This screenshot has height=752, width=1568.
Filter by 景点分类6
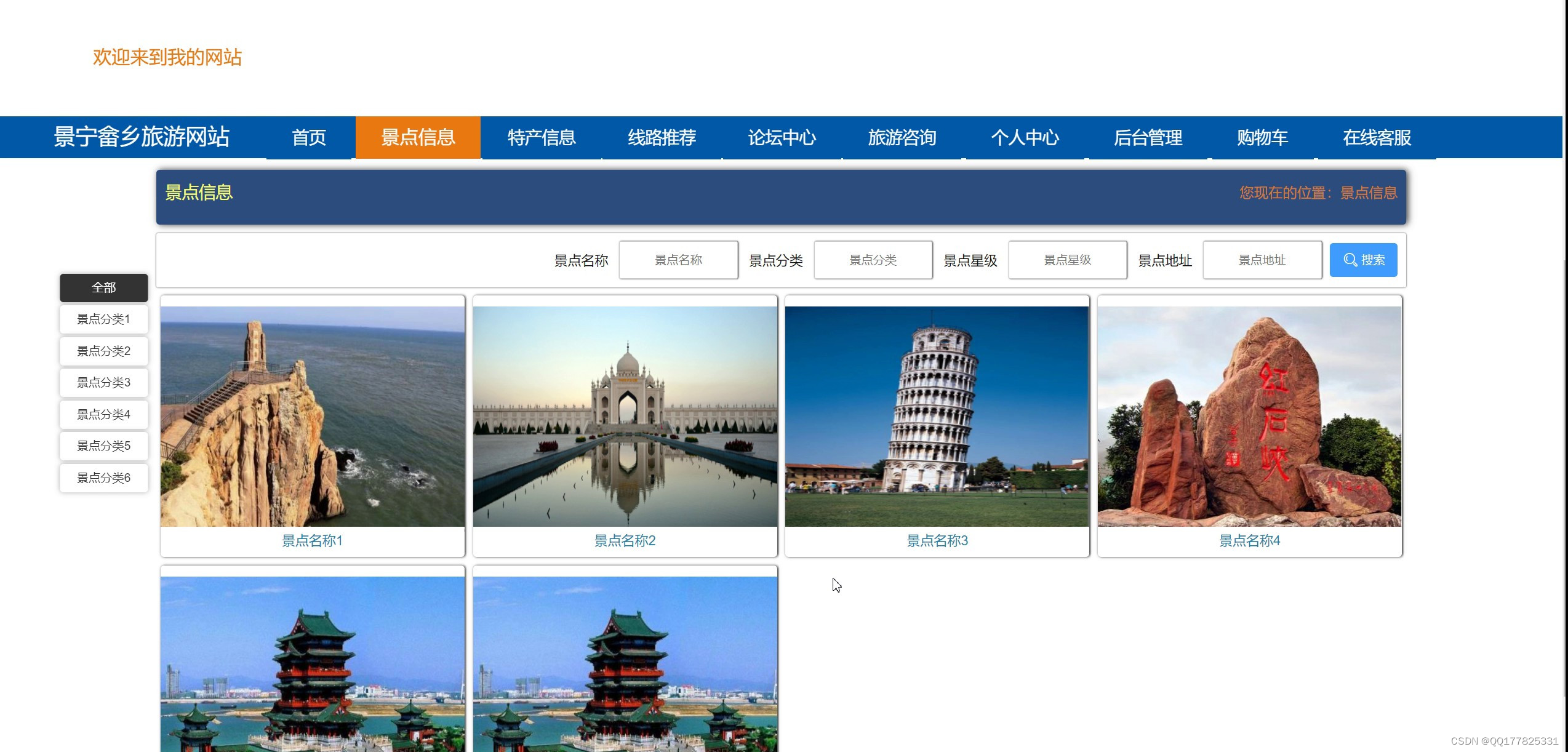click(104, 478)
